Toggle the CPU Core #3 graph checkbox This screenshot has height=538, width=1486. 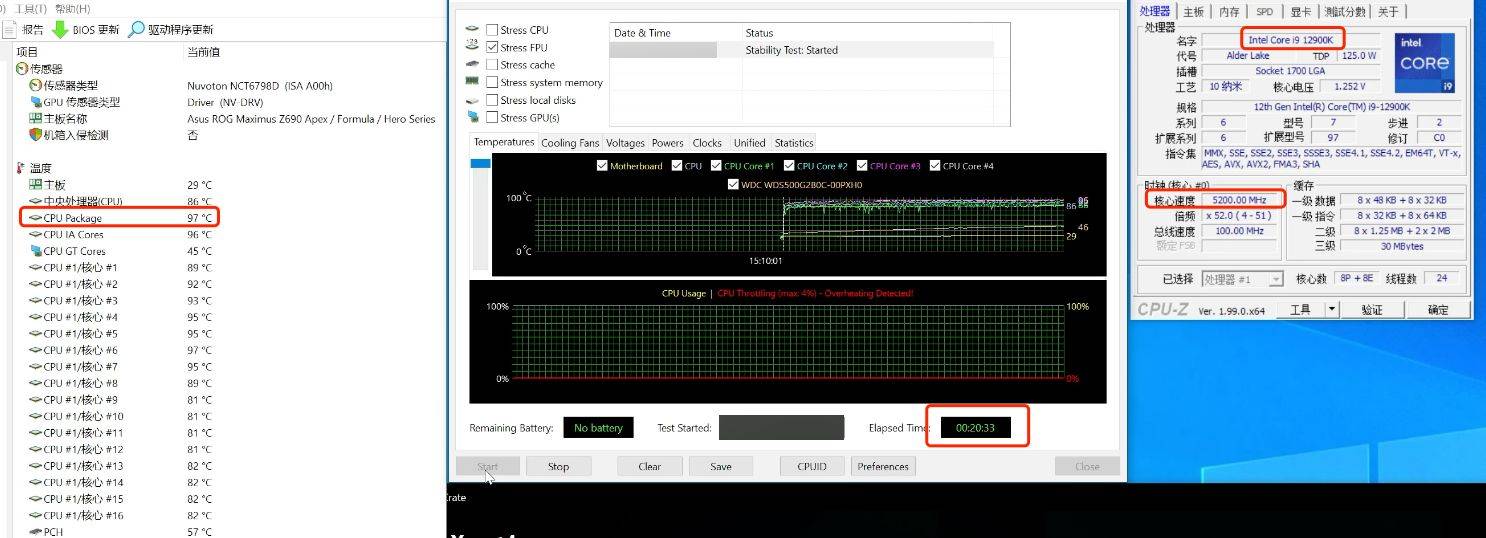pos(861,166)
